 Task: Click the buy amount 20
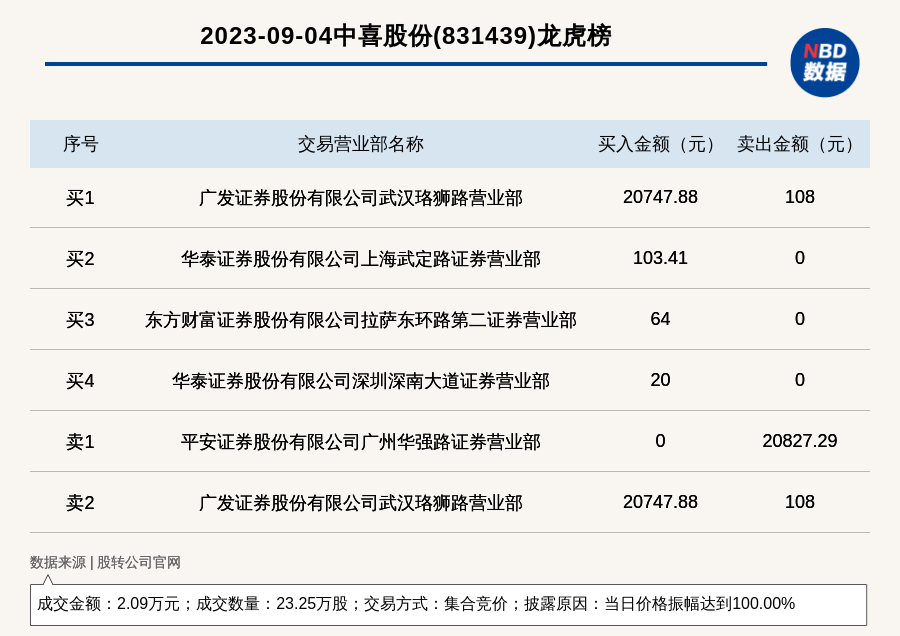[660, 379]
